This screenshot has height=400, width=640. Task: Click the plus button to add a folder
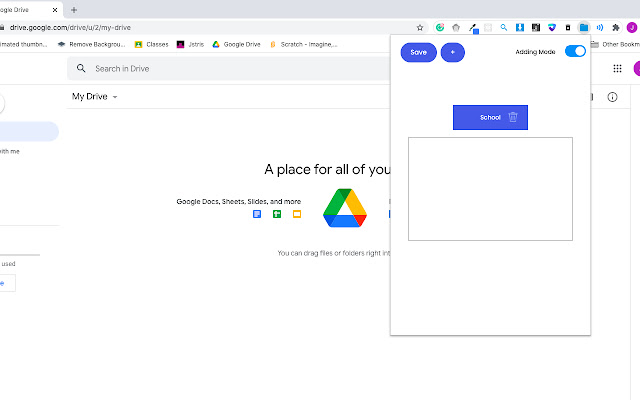click(453, 52)
